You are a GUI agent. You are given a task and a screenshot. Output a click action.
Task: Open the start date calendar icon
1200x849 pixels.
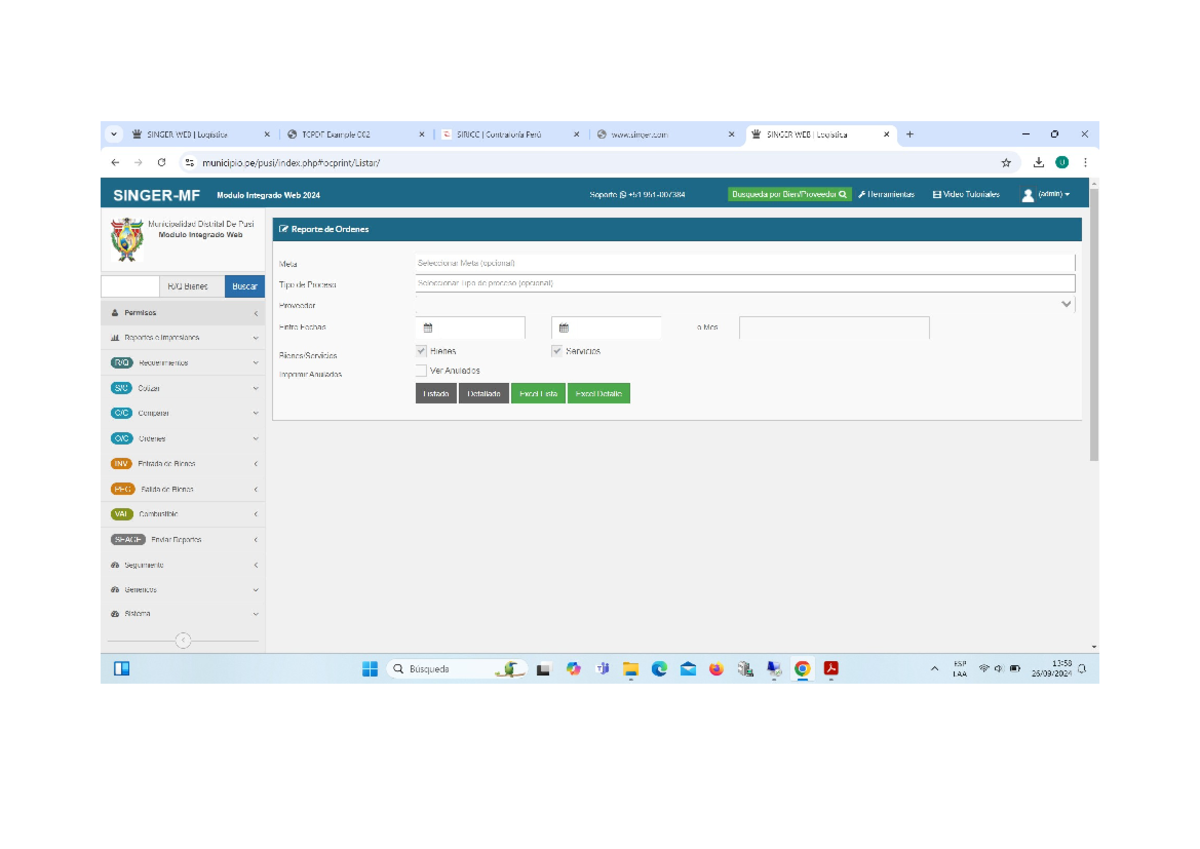428,328
